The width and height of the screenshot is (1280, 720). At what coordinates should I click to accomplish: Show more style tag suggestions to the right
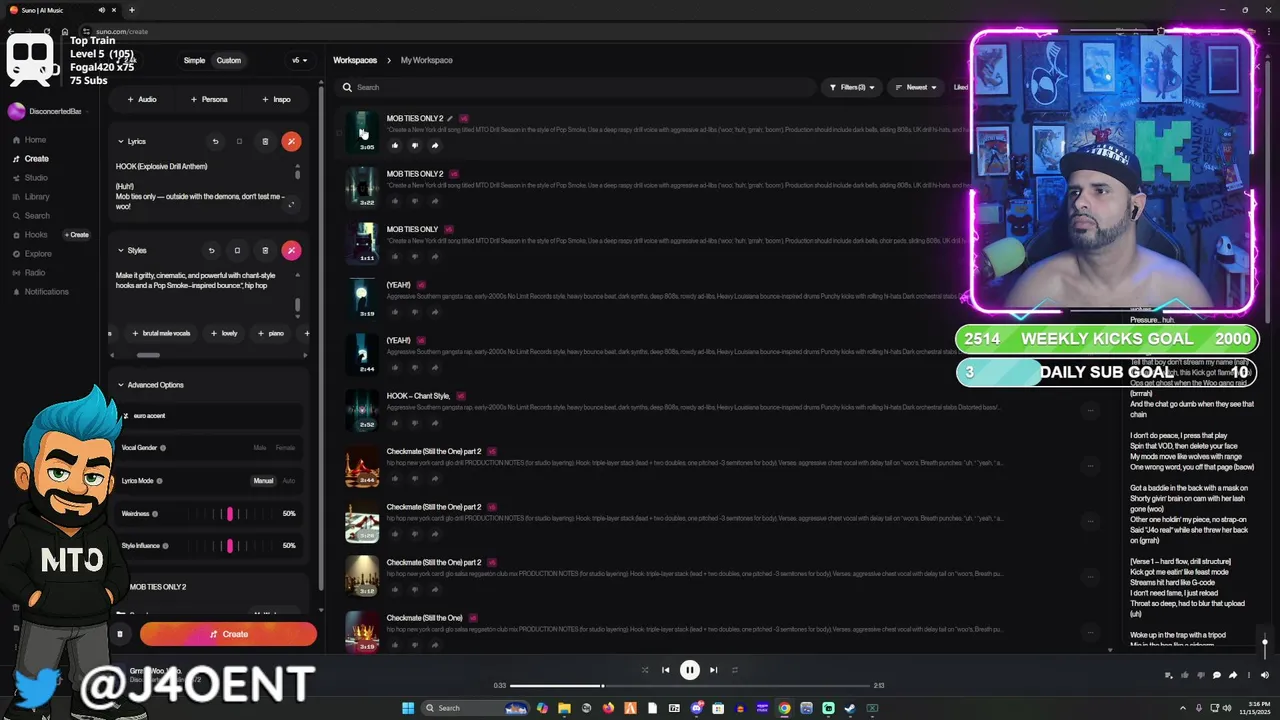(306, 354)
